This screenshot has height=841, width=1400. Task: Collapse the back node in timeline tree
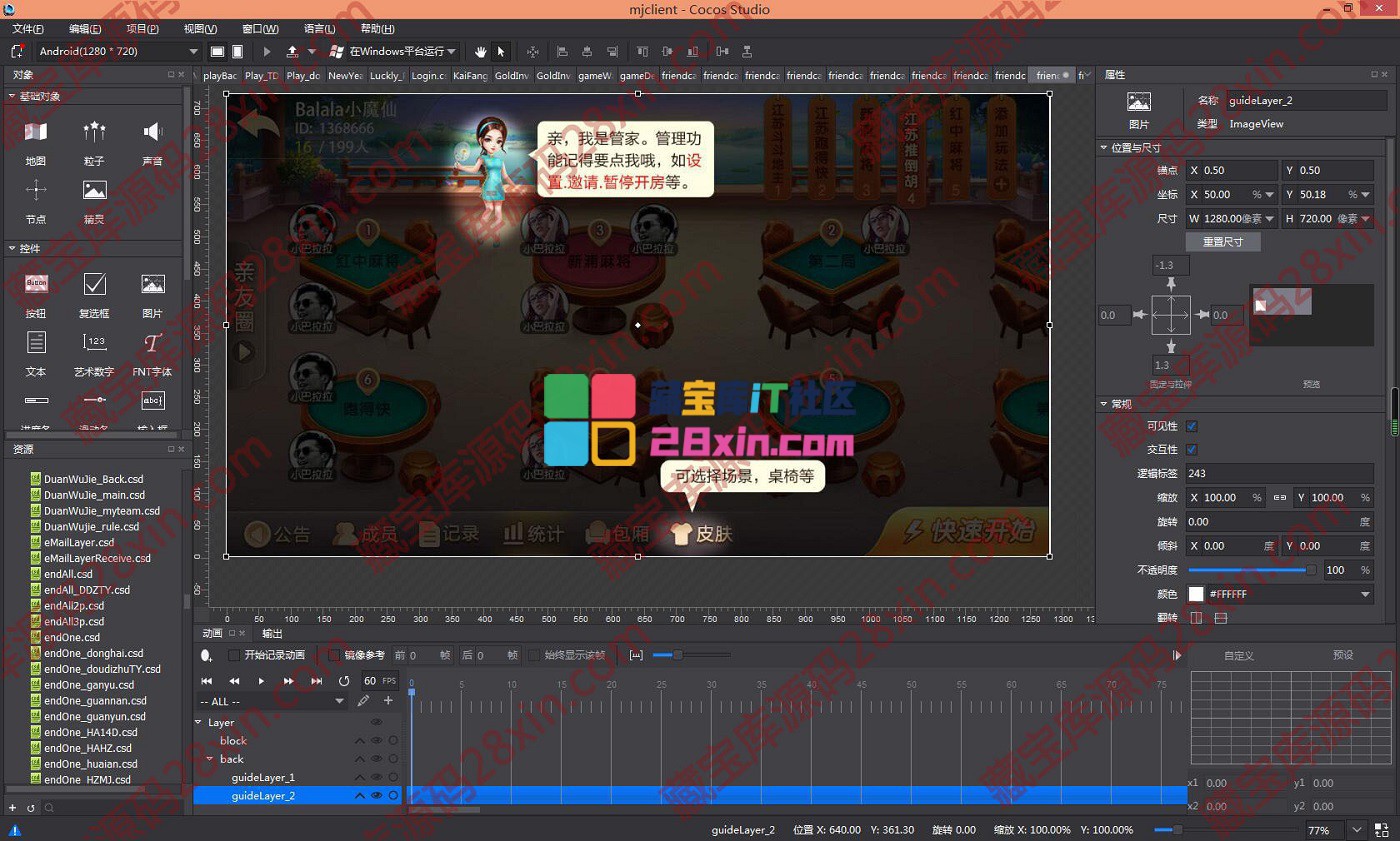click(210, 759)
